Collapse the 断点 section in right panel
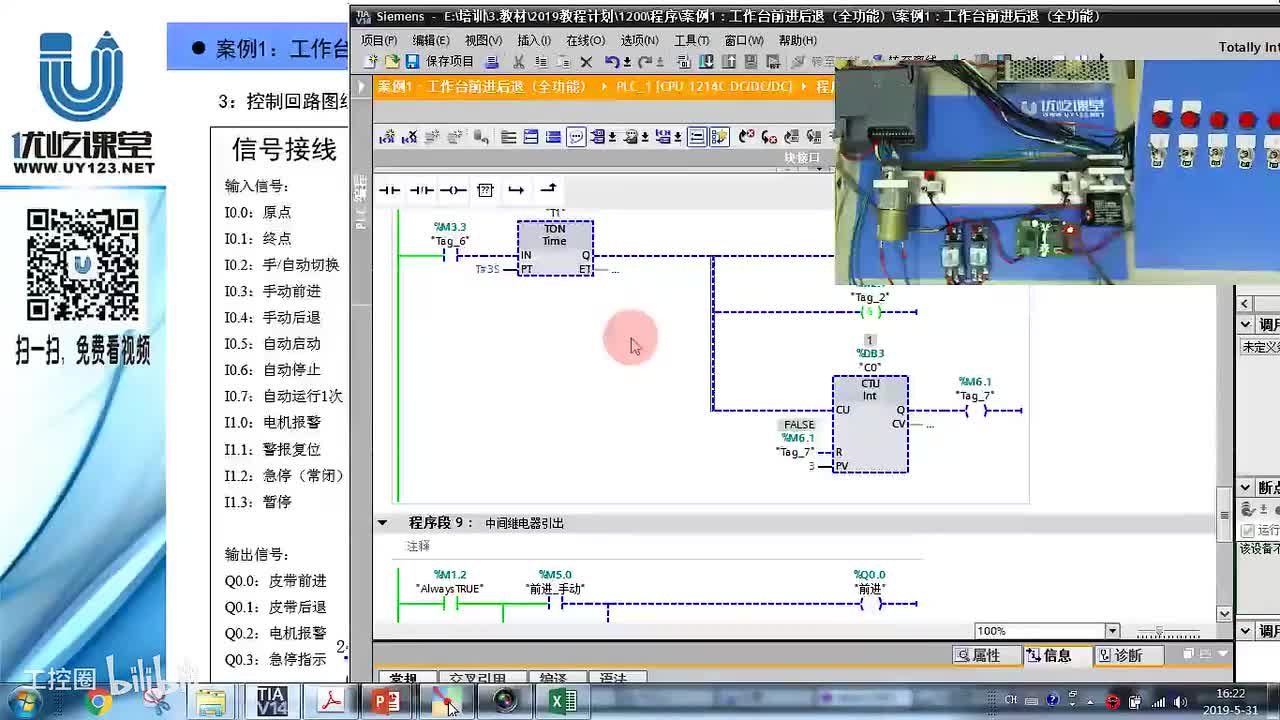The height and width of the screenshot is (720, 1280). tap(1246, 488)
